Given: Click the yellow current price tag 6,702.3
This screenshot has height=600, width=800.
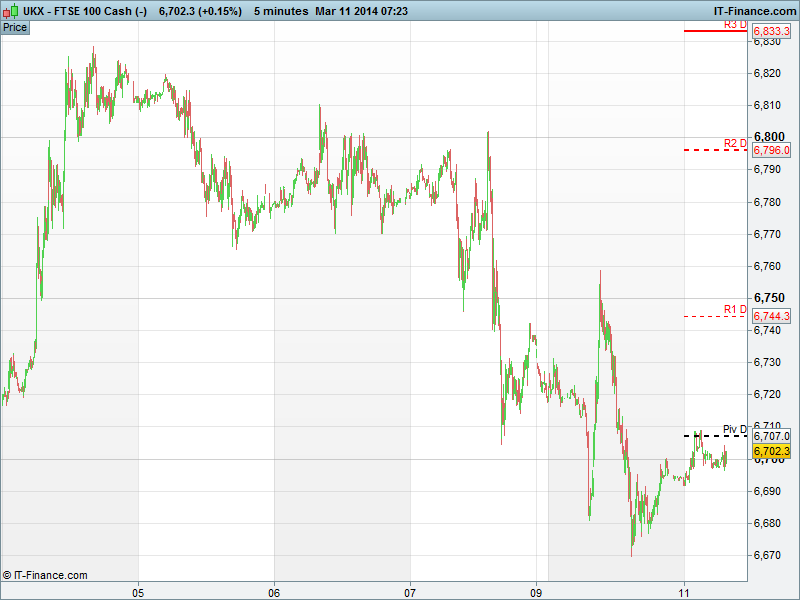Looking at the screenshot, I should coord(771,451).
